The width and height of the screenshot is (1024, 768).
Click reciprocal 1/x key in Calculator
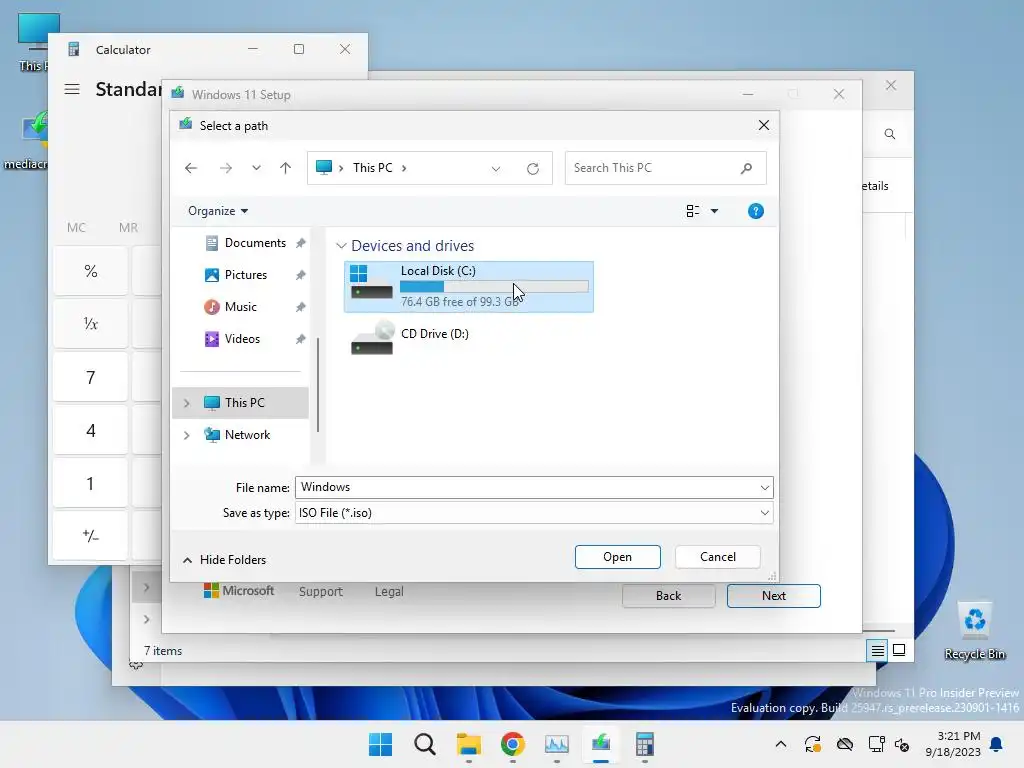coord(91,324)
